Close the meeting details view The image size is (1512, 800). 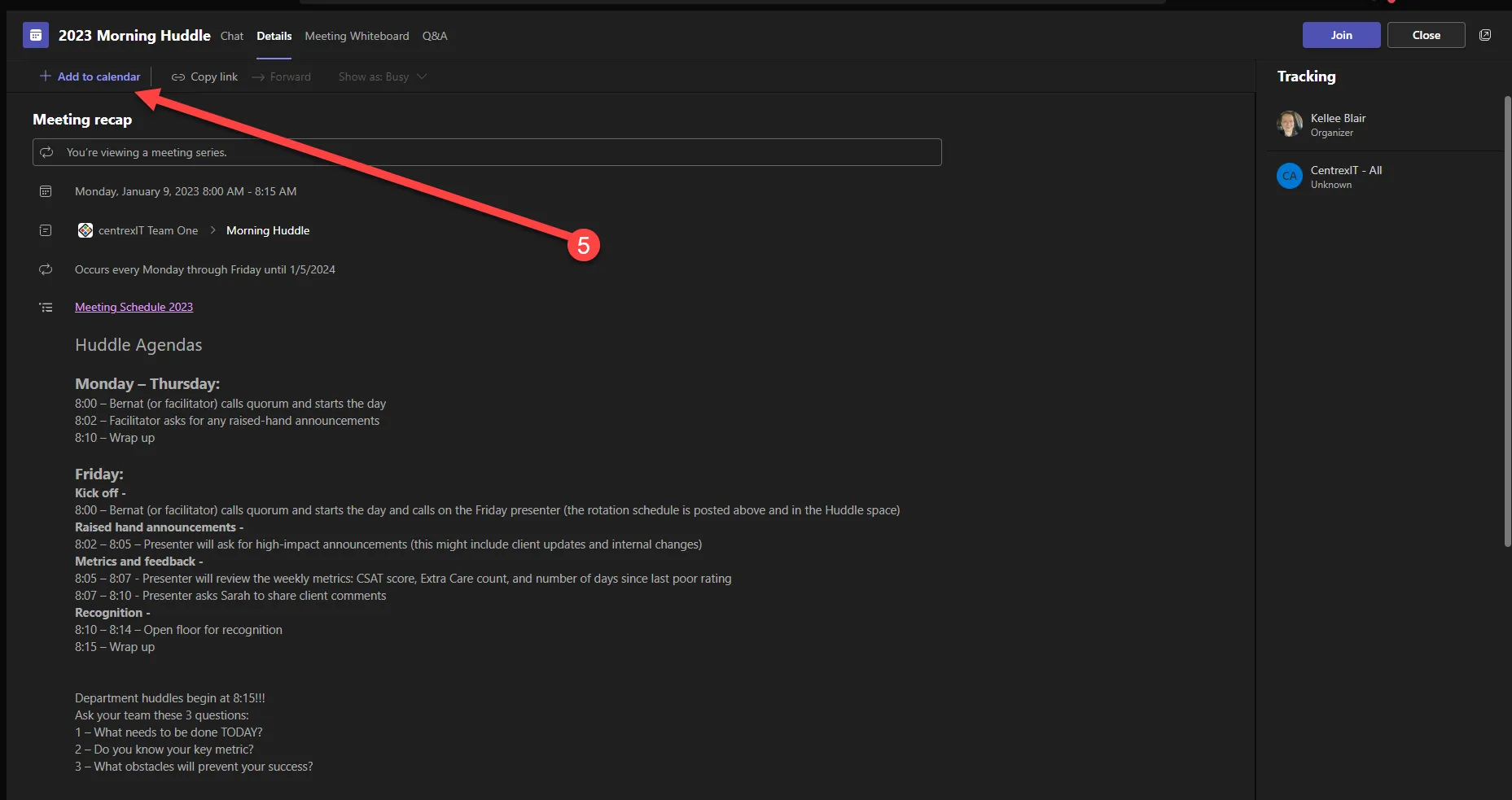pos(1426,35)
